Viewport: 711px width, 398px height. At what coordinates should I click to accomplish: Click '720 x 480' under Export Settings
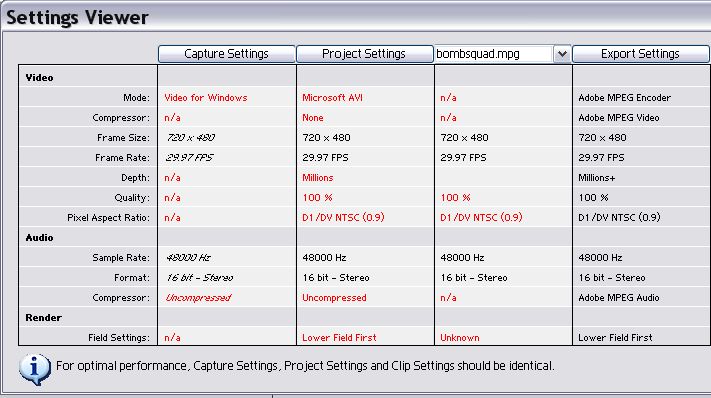pos(602,138)
